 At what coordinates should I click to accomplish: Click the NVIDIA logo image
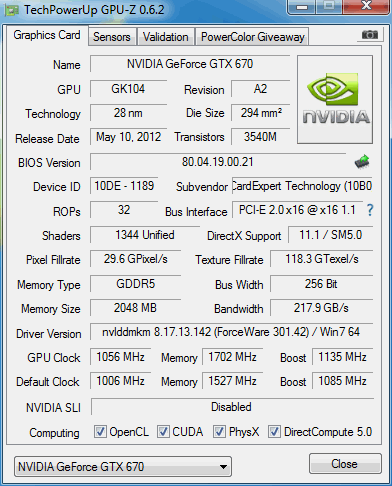pyautogui.click(x=335, y=100)
